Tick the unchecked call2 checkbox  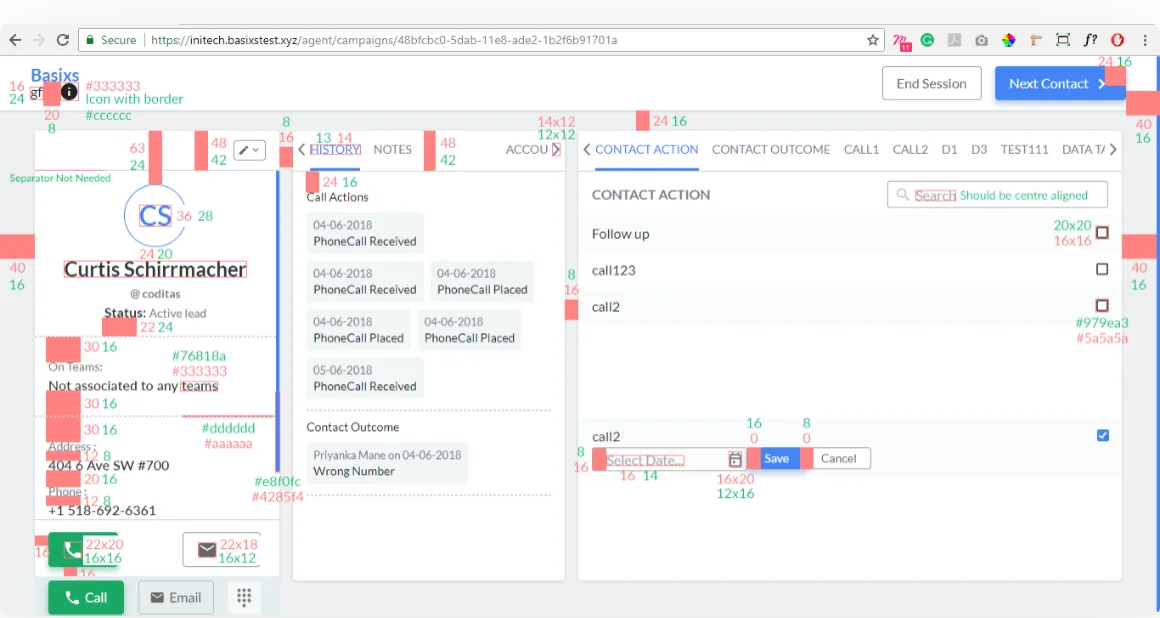1102,305
